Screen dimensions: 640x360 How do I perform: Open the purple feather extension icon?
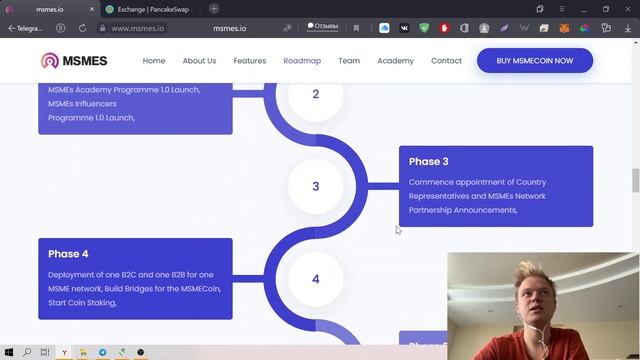pyautogui.click(x=504, y=28)
